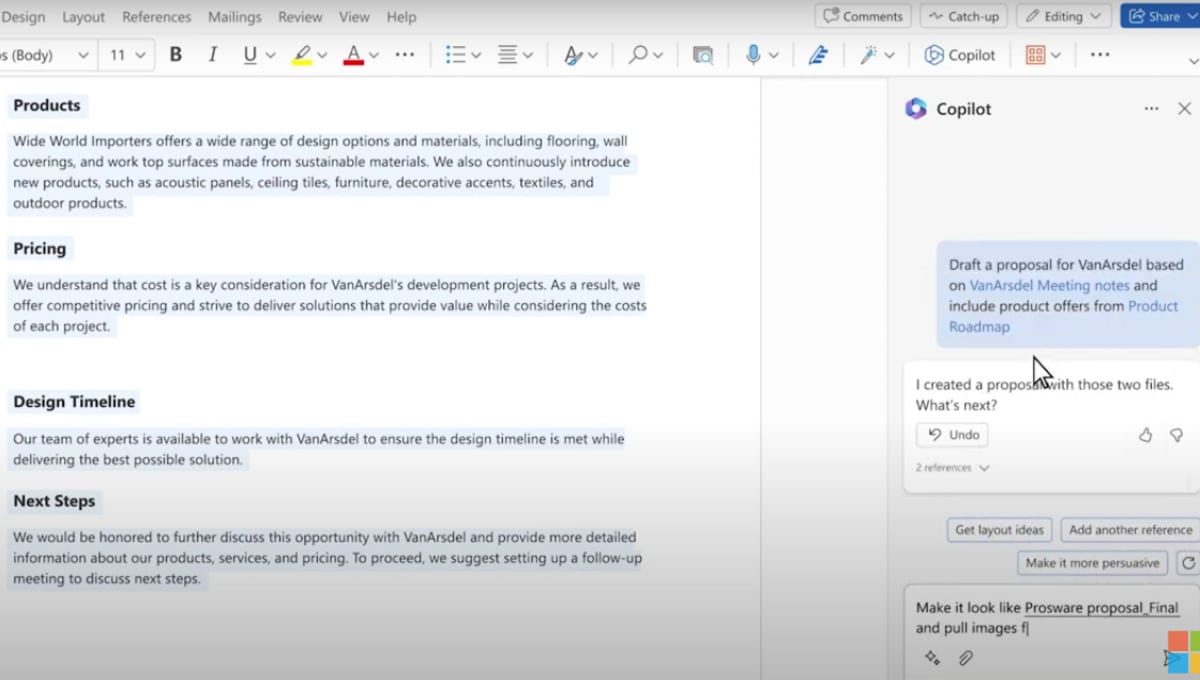The image size is (1200, 680).
Task: Click the Design Timeline heading
Action: pyautogui.click(x=74, y=402)
